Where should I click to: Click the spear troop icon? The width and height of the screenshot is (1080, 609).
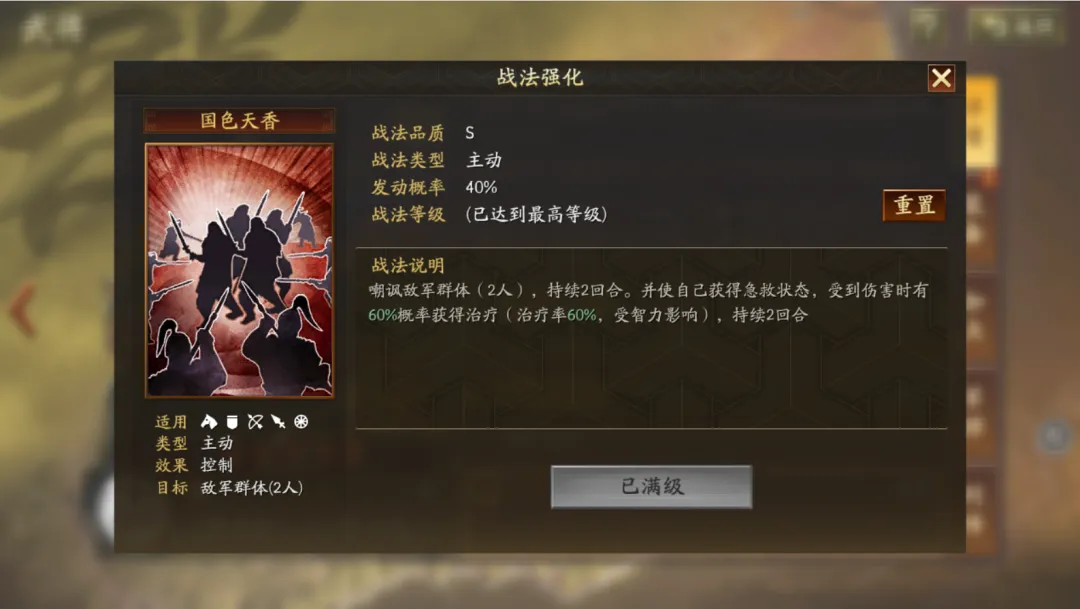[278, 422]
